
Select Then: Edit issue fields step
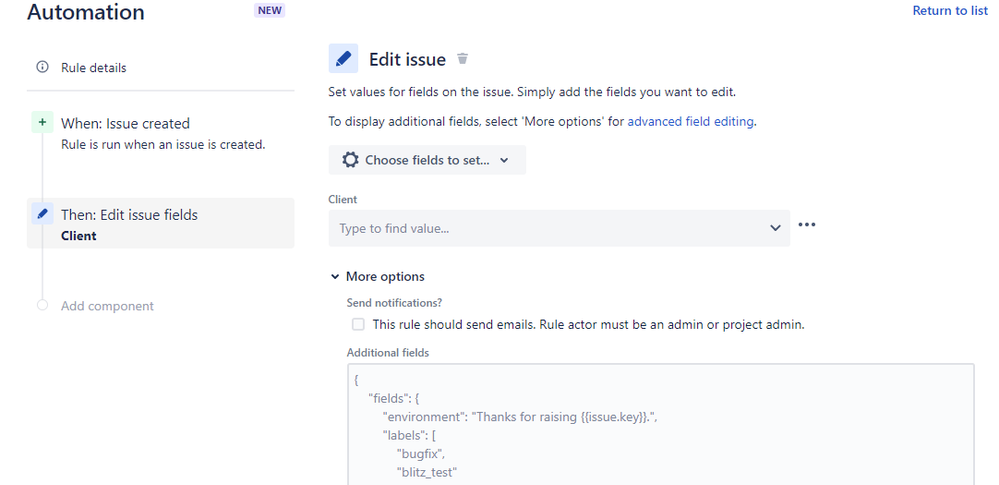point(130,215)
